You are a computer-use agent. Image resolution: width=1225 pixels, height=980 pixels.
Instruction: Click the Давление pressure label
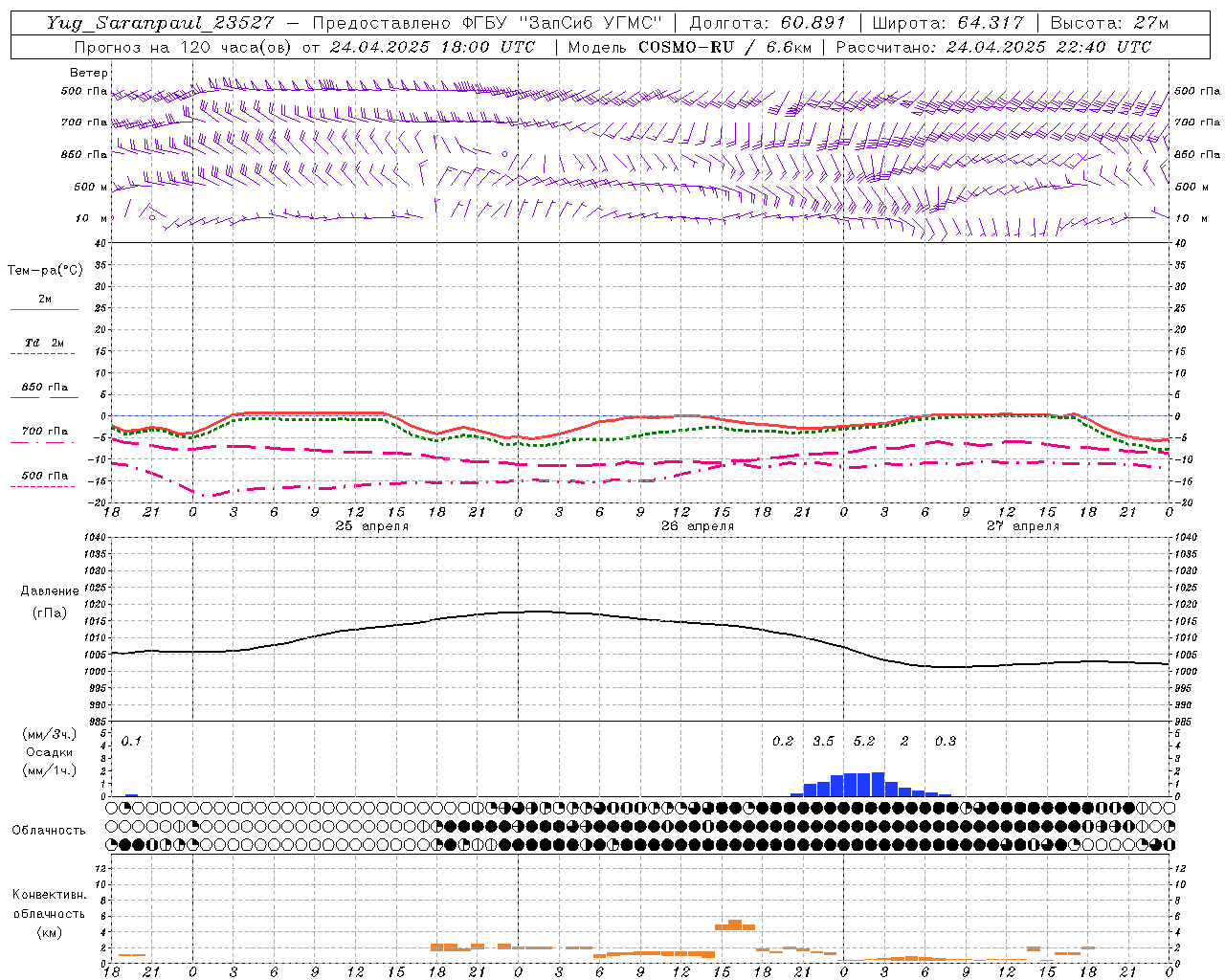(x=50, y=591)
